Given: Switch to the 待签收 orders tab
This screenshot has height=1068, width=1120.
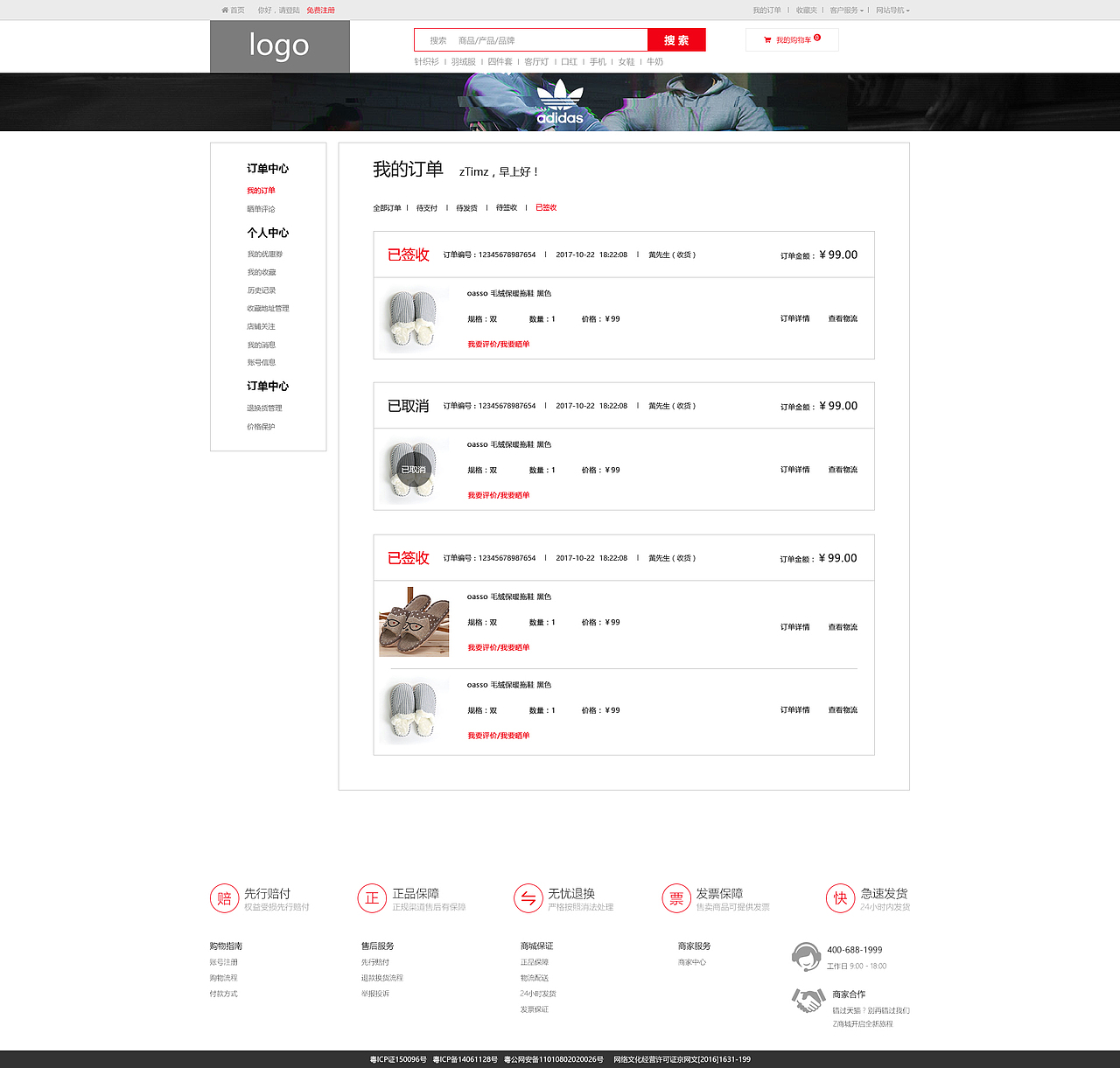Looking at the screenshot, I should click(x=507, y=208).
